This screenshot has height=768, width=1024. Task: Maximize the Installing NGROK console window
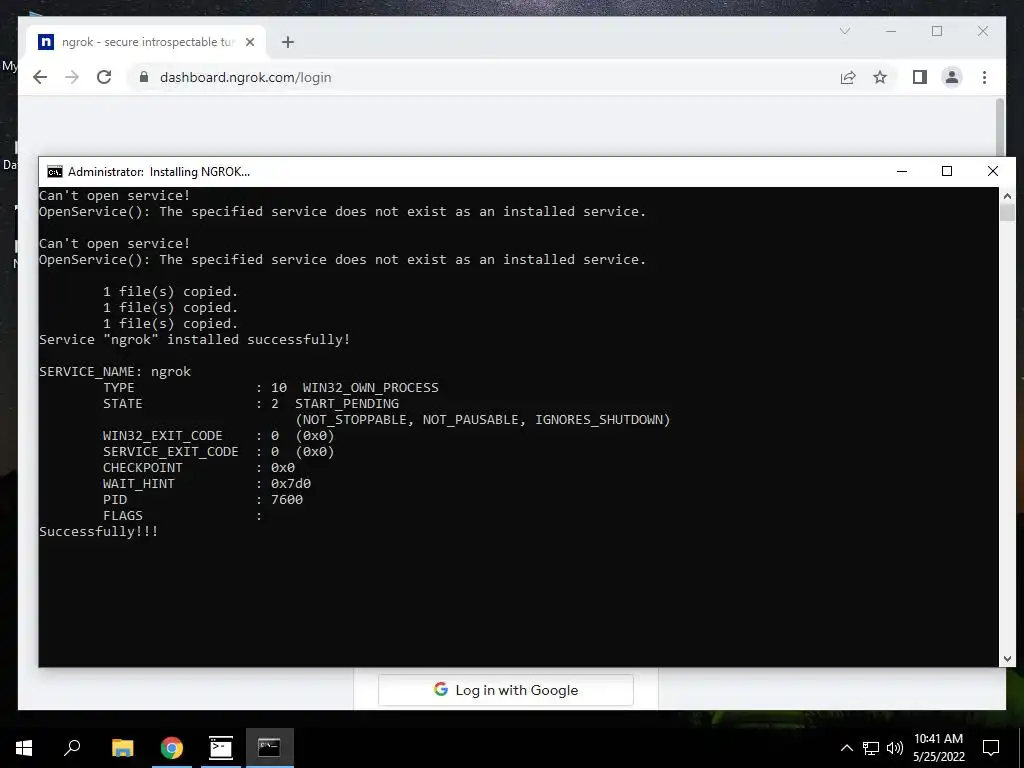(x=947, y=171)
